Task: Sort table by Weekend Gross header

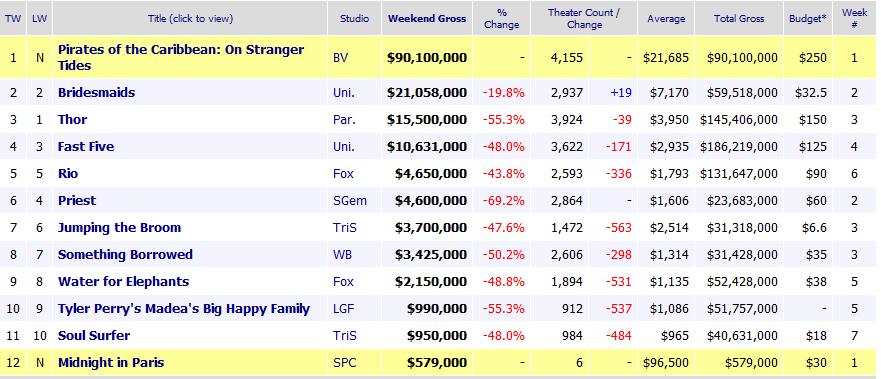Action: 427,19
